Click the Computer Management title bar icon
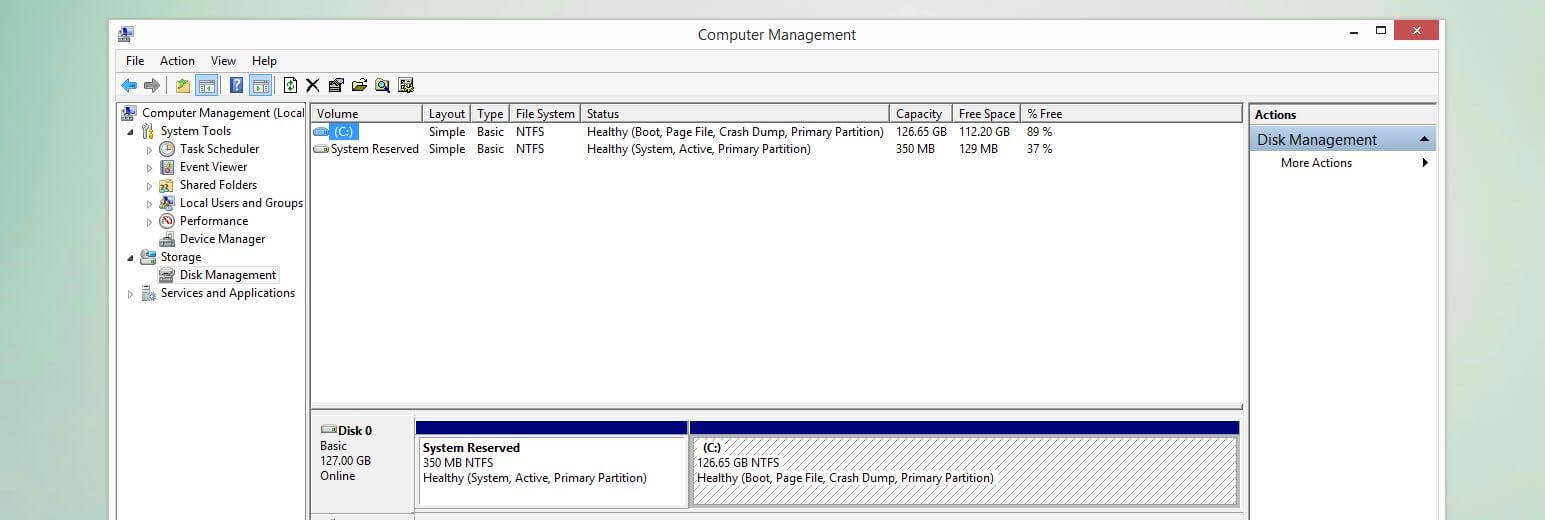This screenshot has height=520, width=1545. coord(126,34)
